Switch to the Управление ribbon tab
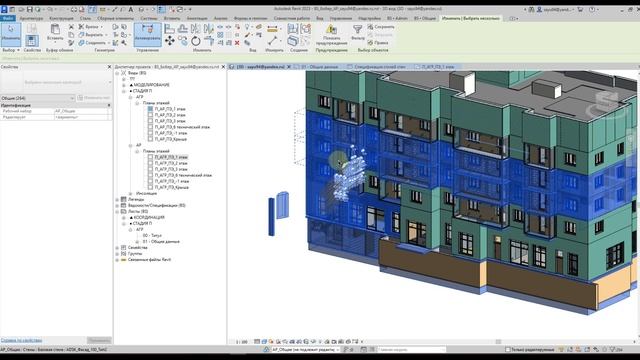 click(x=341, y=18)
